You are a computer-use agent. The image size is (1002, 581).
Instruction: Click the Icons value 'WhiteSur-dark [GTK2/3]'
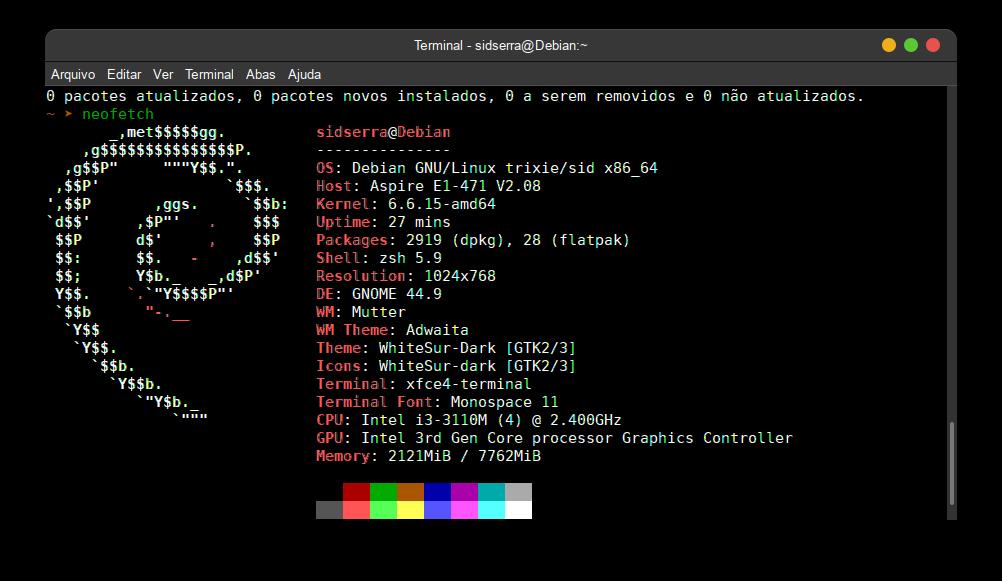(477, 366)
